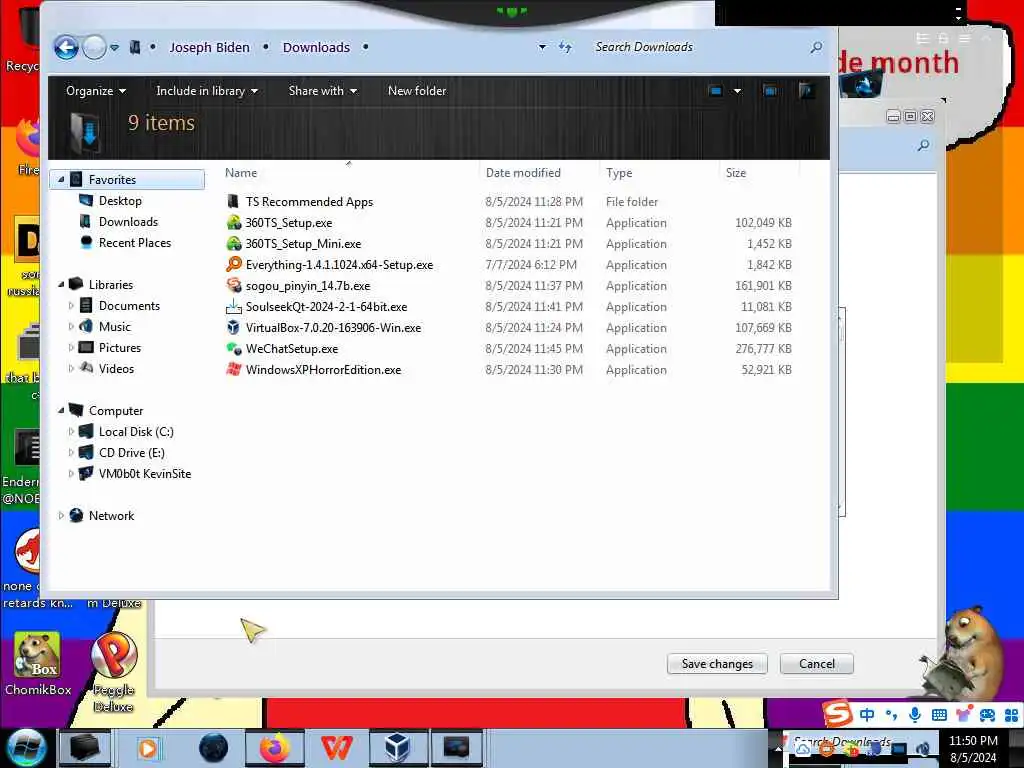Expand the Network node
This screenshot has height=768, width=1024.
pos(61,516)
